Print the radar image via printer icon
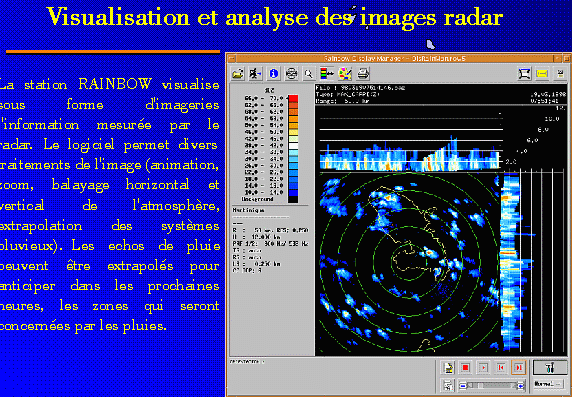This screenshot has height=397, width=572. 363,74
